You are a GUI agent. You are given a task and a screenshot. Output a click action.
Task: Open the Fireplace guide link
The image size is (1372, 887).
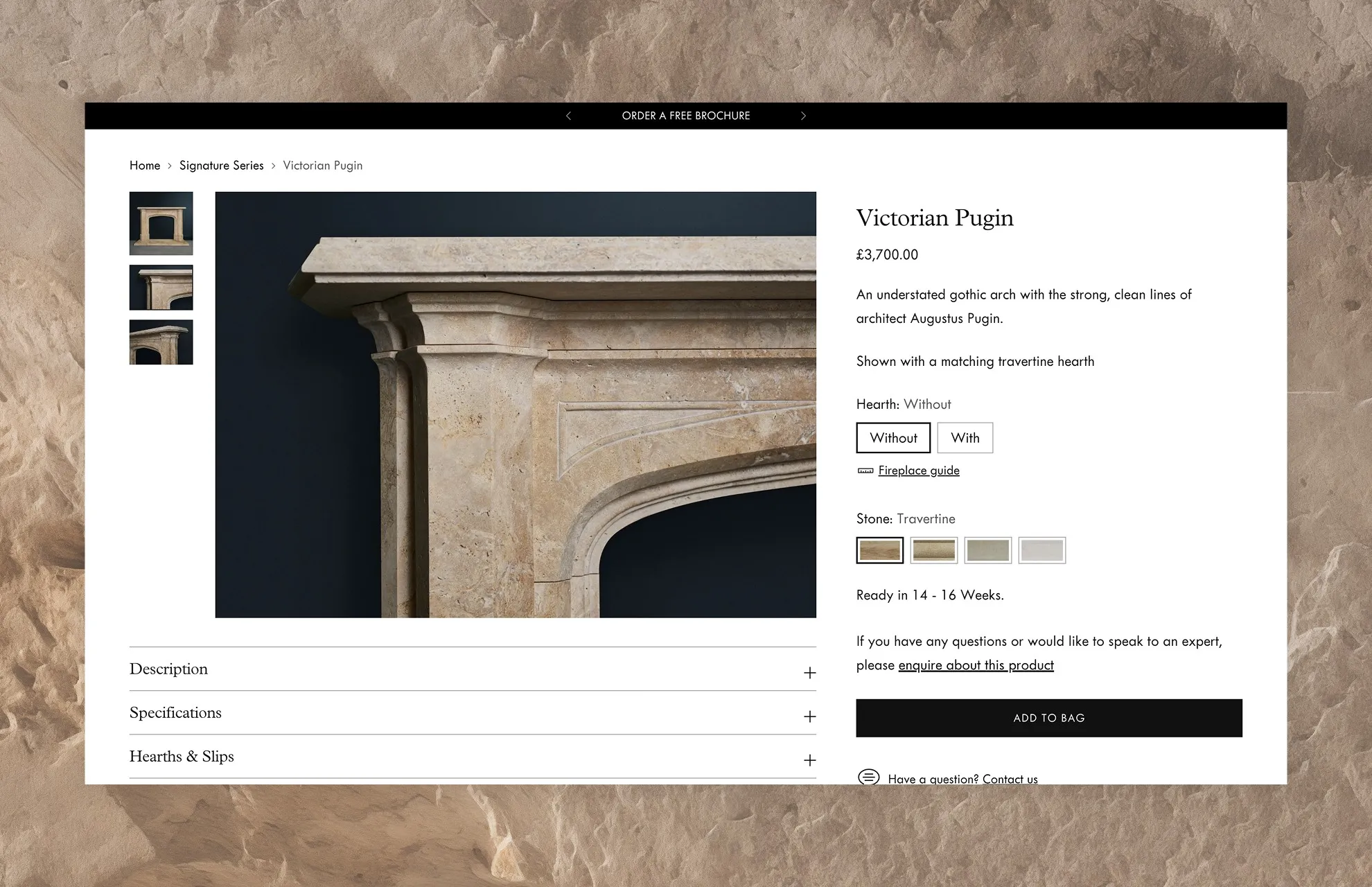[918, 471]
